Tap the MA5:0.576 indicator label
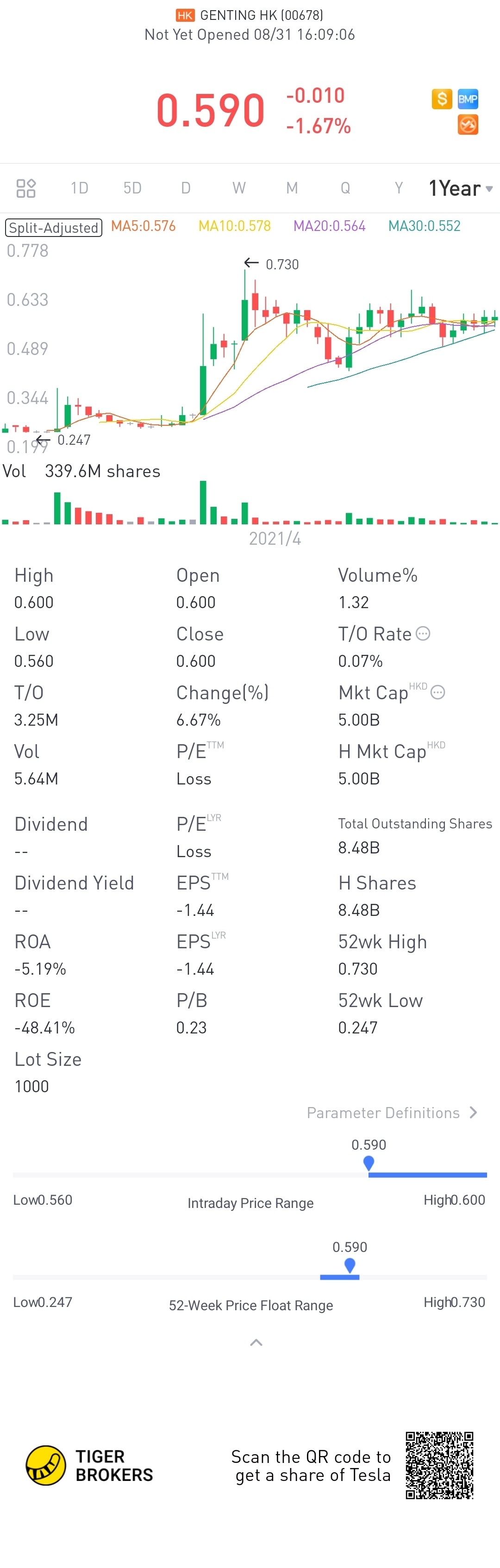This screenshot has height=1568, width=500. point(143,226)
